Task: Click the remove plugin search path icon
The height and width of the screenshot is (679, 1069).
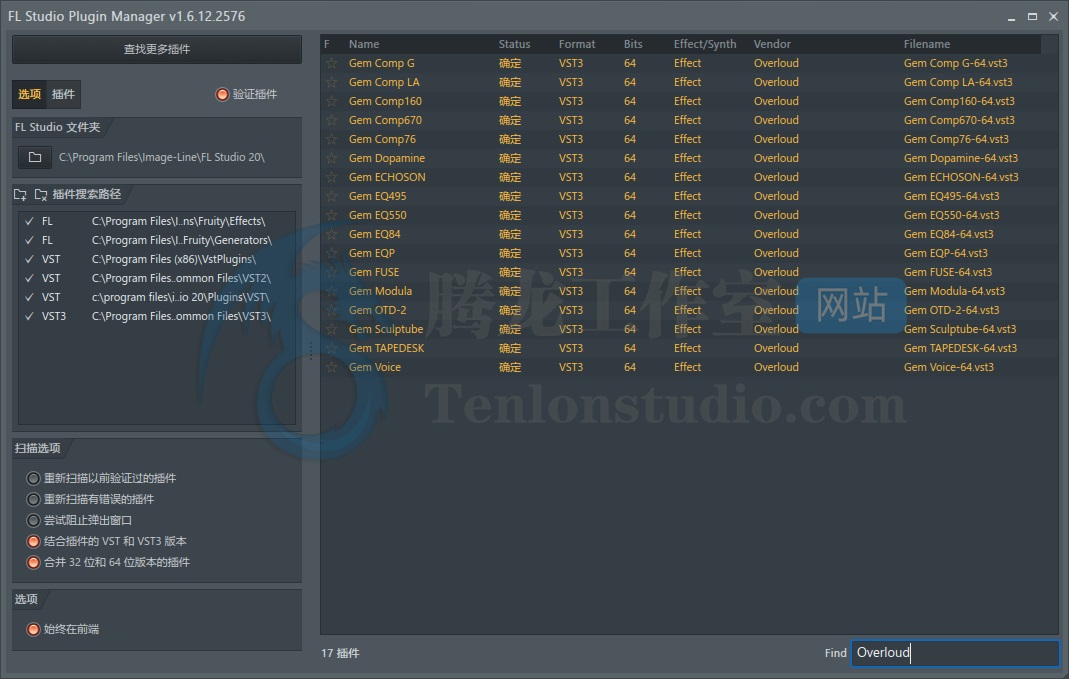Action: click(x=41, y=194)
